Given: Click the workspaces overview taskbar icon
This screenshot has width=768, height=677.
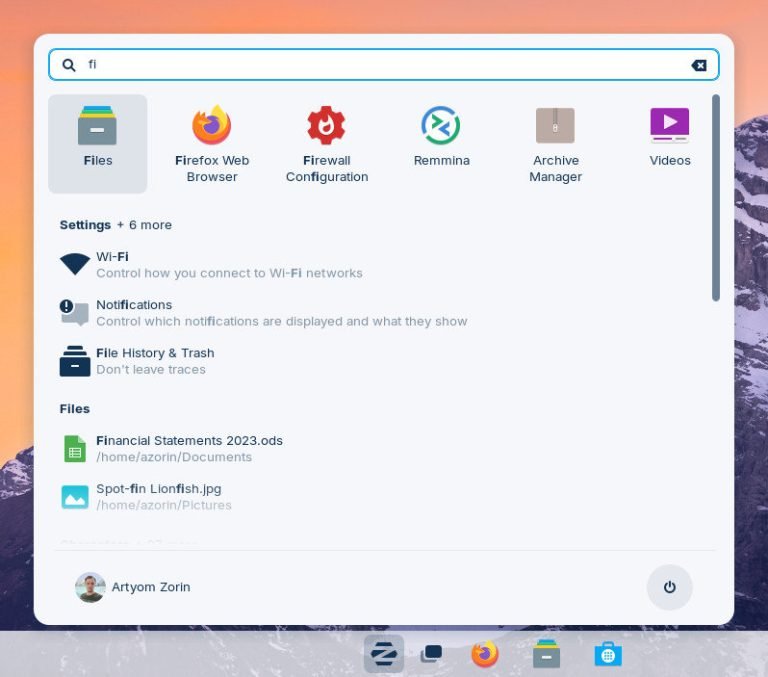Looking at the screenshot, I should [432, 654].
